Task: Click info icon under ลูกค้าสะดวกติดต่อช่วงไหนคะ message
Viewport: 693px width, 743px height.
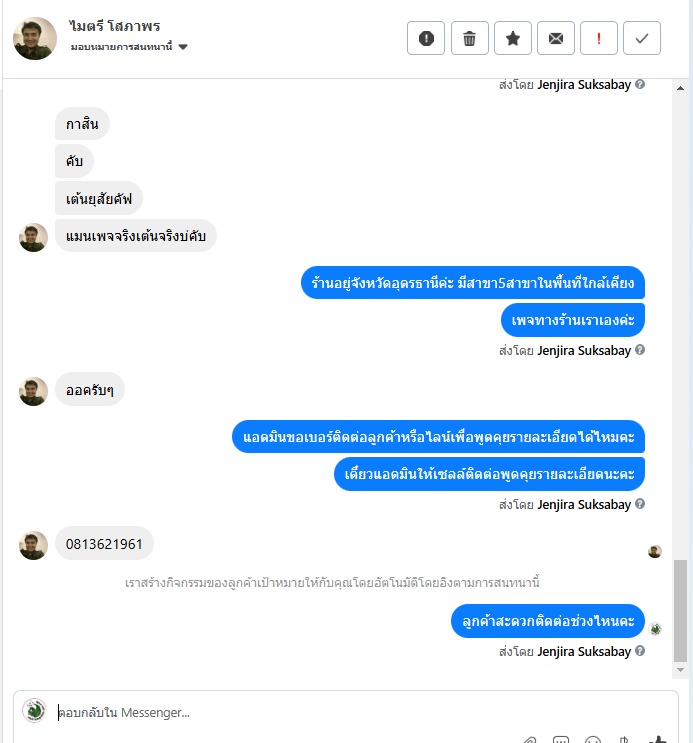Action: [x=640, y=651]
